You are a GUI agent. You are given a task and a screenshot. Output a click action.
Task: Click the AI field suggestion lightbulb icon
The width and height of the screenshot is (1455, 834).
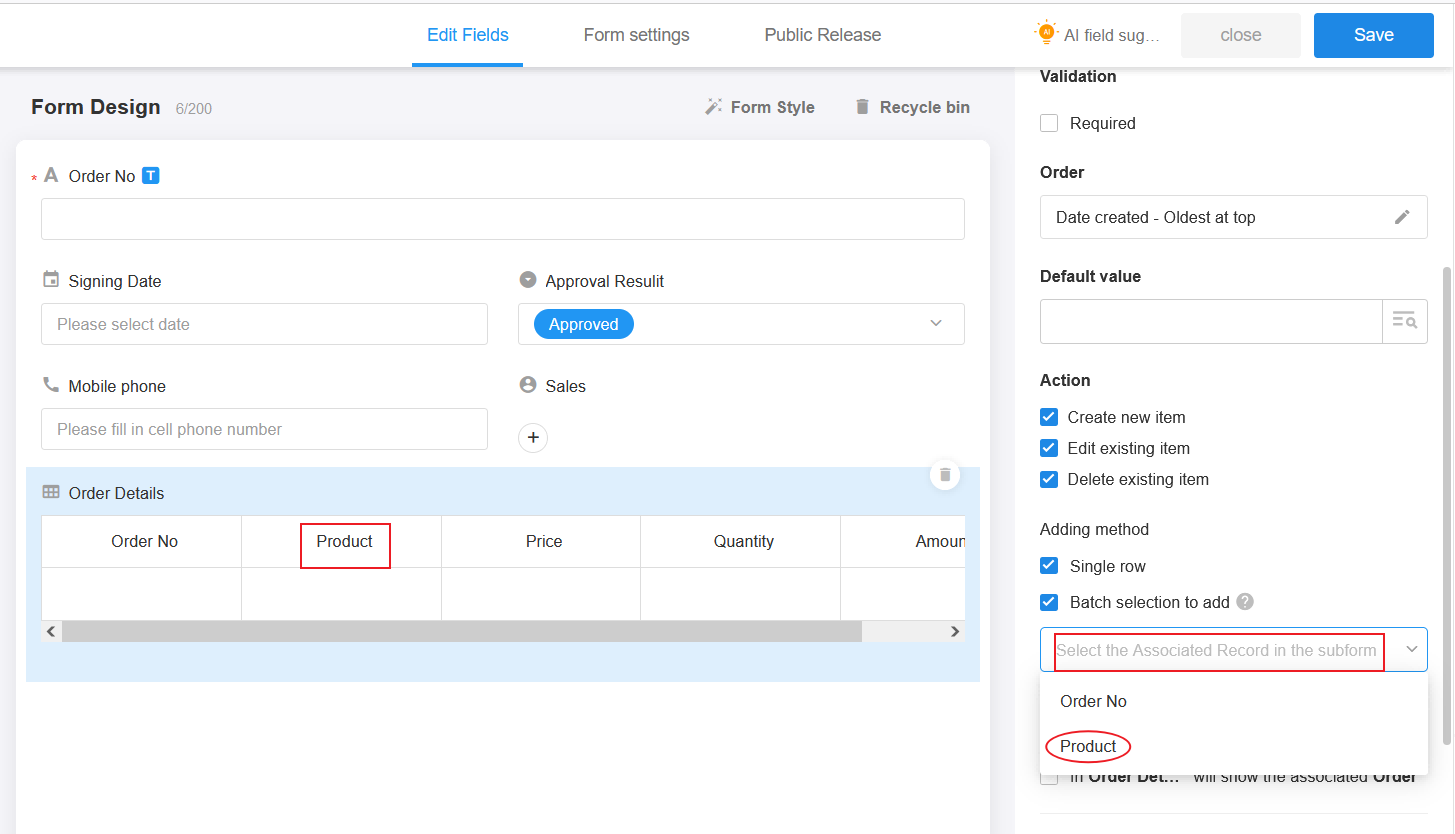1046,32
